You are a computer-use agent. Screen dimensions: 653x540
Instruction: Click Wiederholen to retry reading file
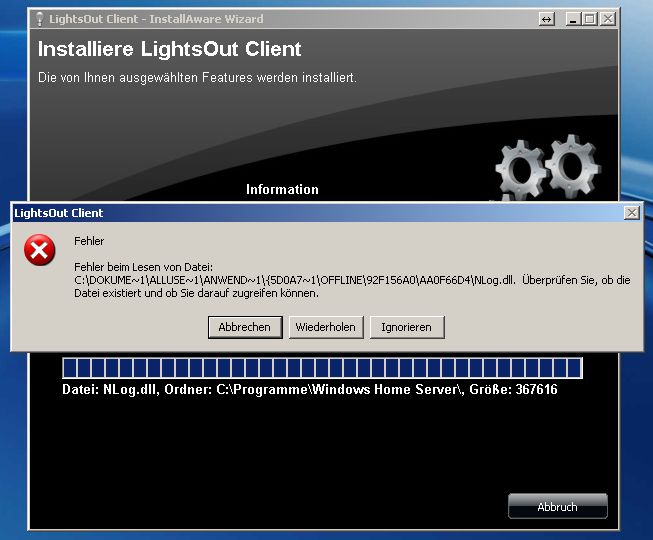pyautogui.click(x=326, y=327)
